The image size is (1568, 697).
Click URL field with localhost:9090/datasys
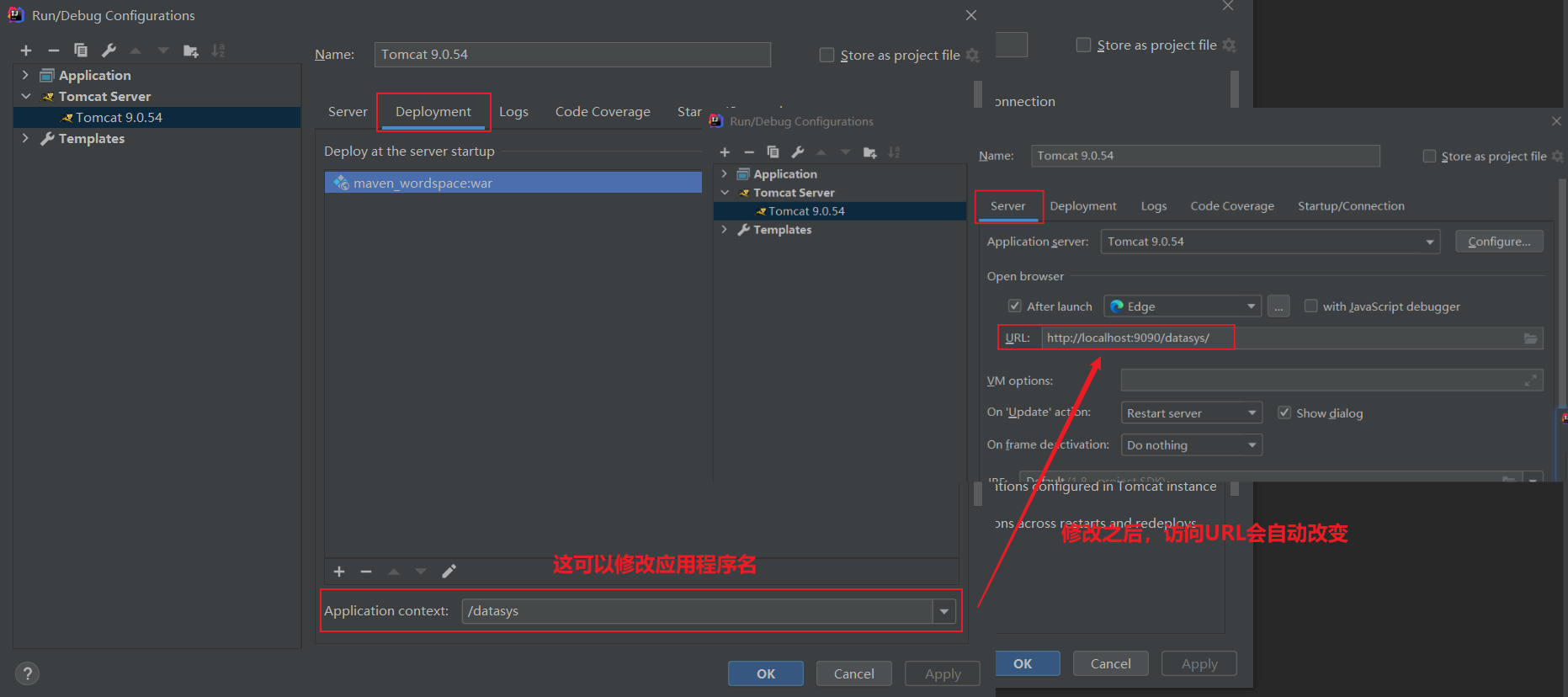tap(1292, 338)
